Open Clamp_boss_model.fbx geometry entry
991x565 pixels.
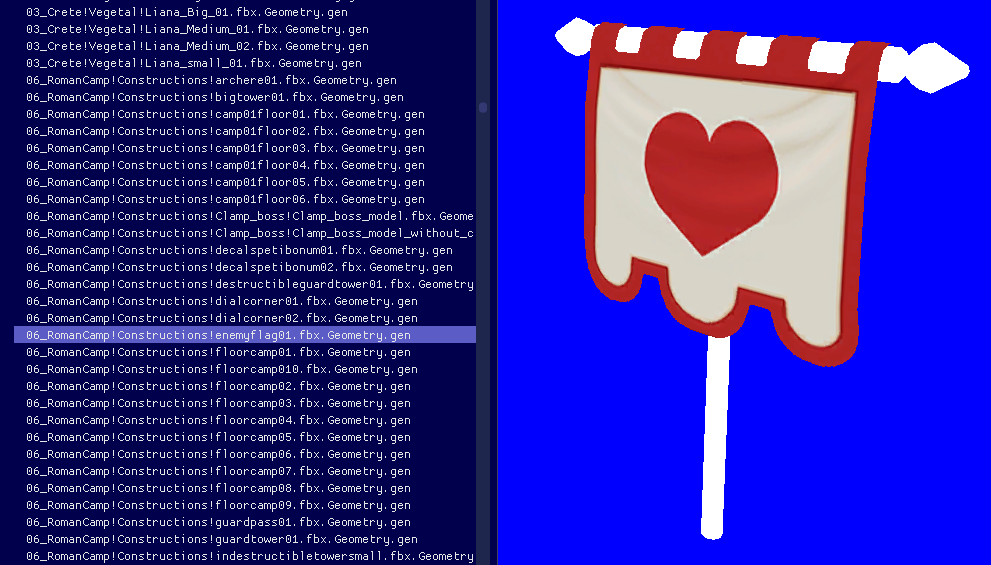[245, 217]
